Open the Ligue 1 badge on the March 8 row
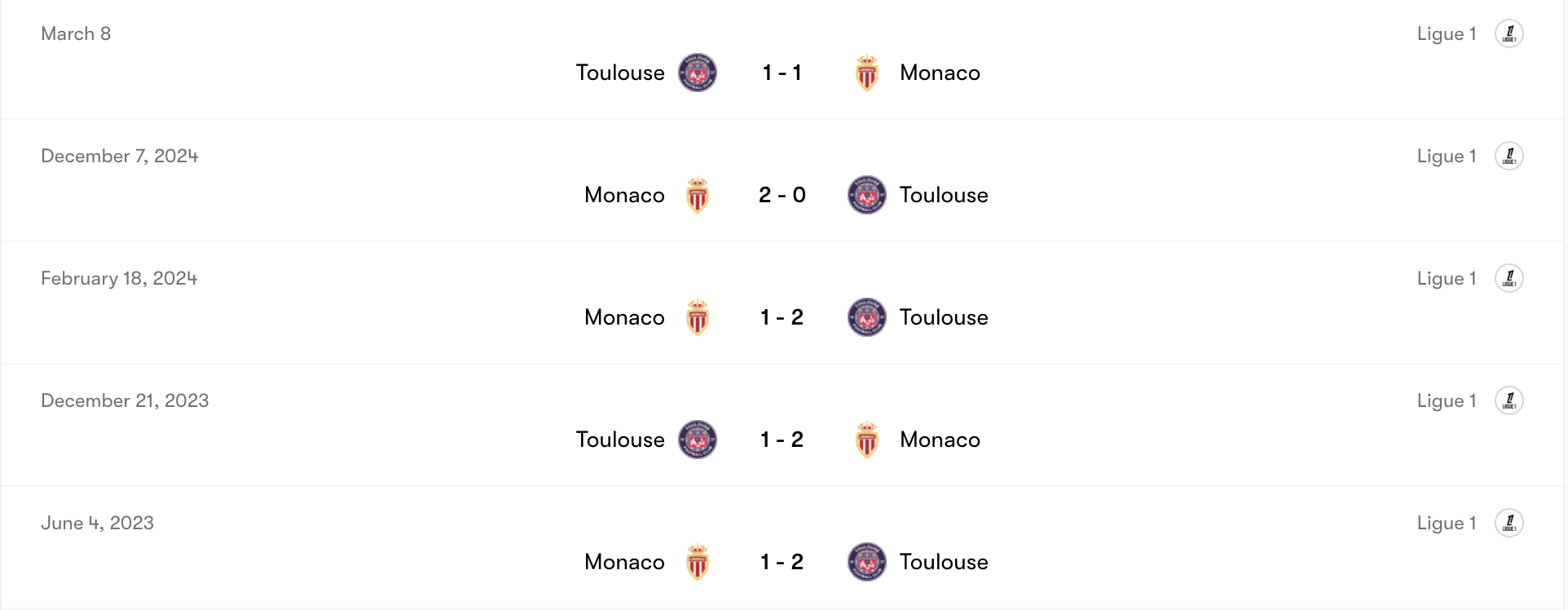This screenshot has height=610, width=1568. pos(1509,33)
